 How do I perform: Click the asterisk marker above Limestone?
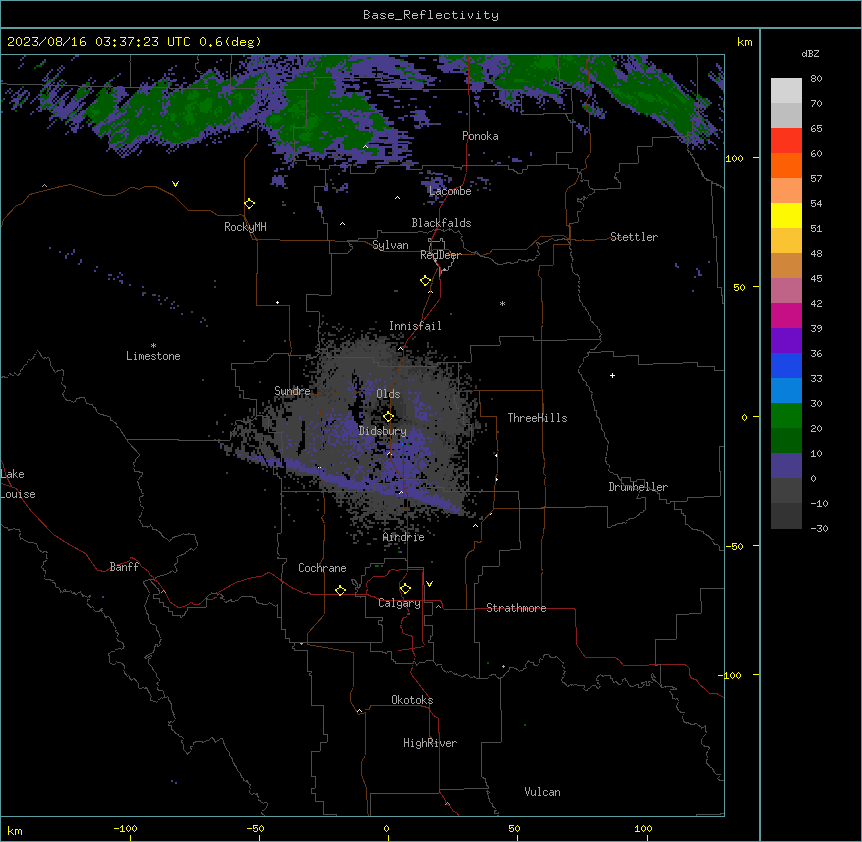(153, 345)
